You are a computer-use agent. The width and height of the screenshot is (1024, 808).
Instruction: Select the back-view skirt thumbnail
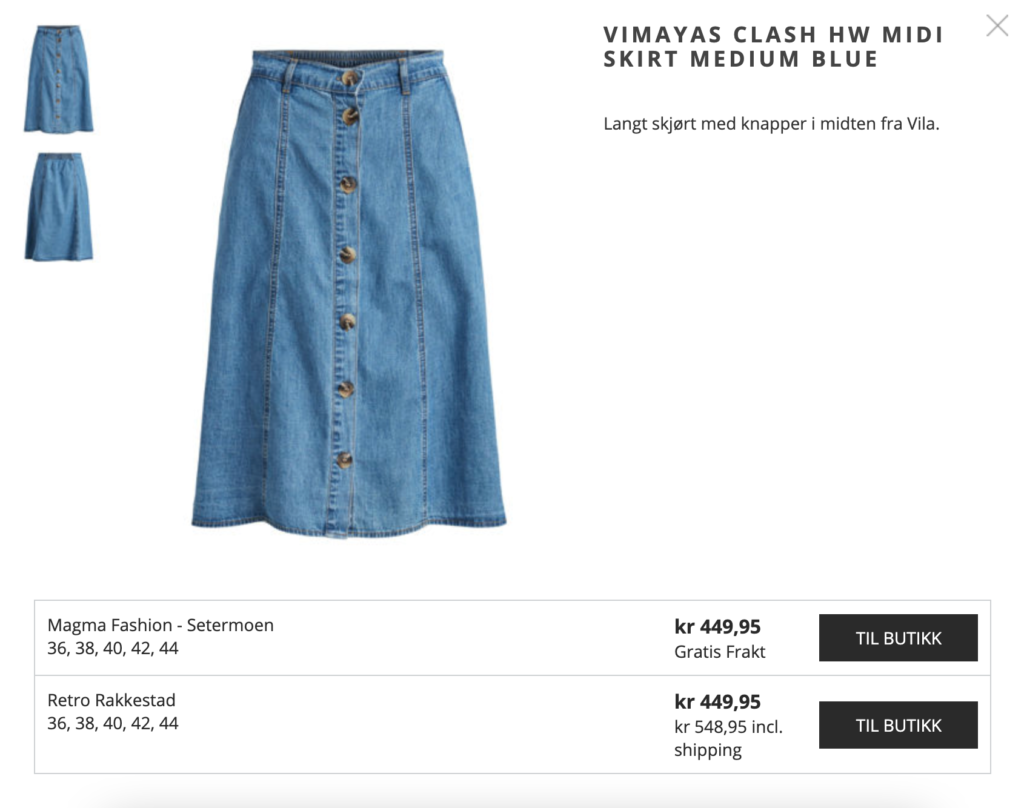coord(59,206)
